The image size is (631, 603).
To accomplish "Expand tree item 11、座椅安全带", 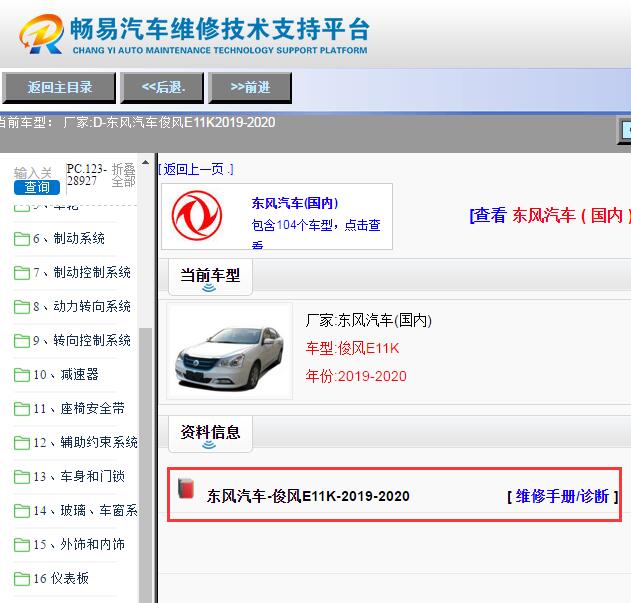I will tap(79, 409).
